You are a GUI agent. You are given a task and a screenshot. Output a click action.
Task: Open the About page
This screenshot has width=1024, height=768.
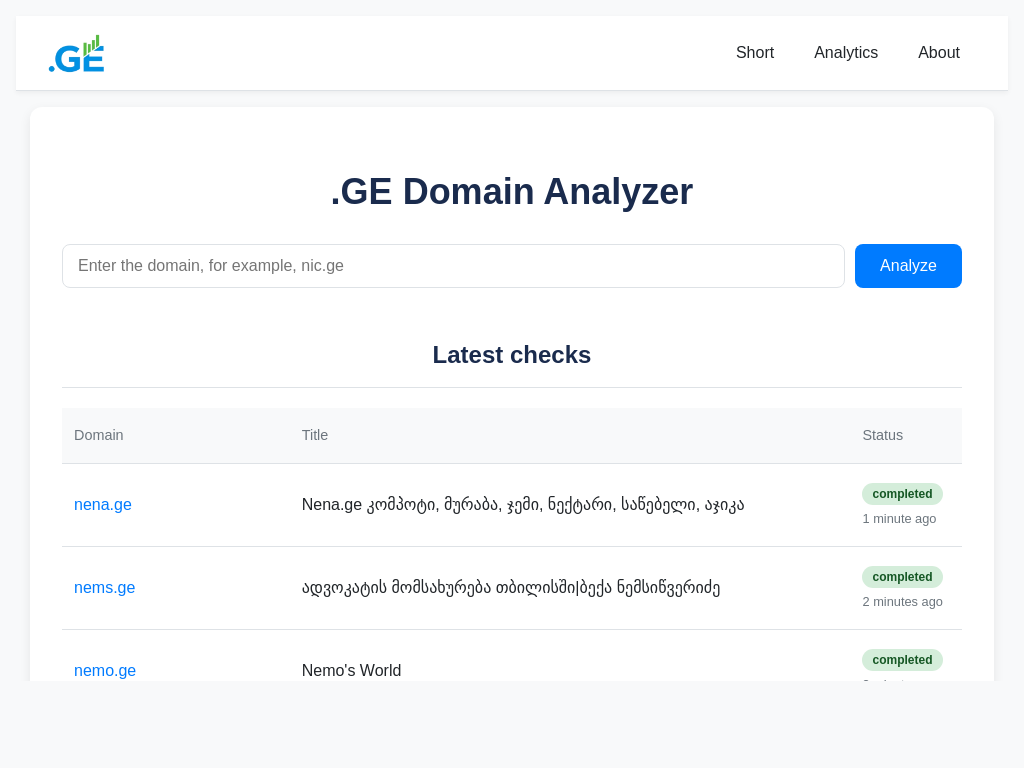pos(938,53)
